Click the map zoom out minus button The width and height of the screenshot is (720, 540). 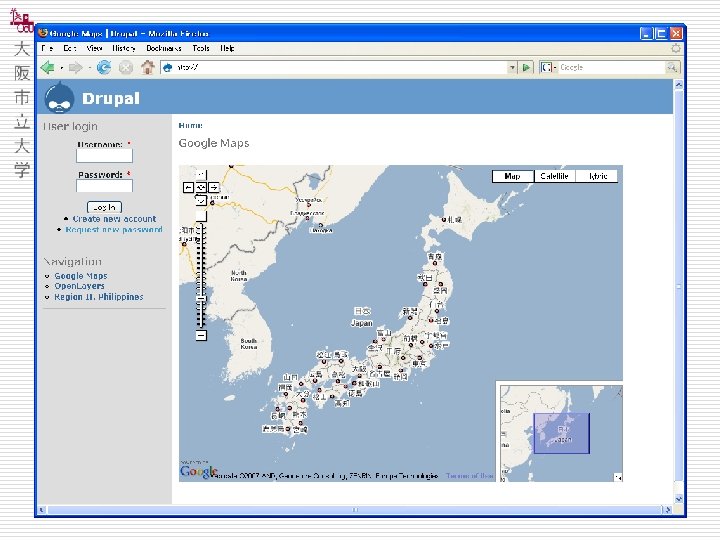tap(201, 335)
